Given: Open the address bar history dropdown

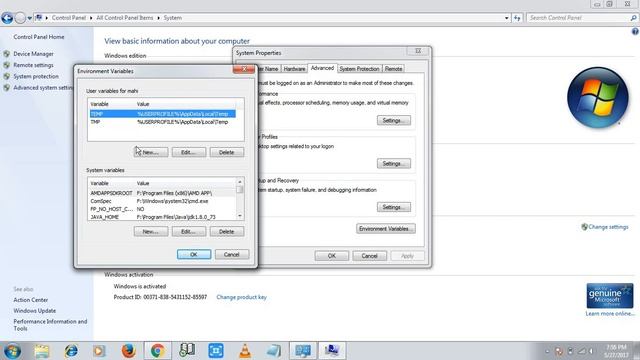Looking at the screenshot, I should 507,18.
